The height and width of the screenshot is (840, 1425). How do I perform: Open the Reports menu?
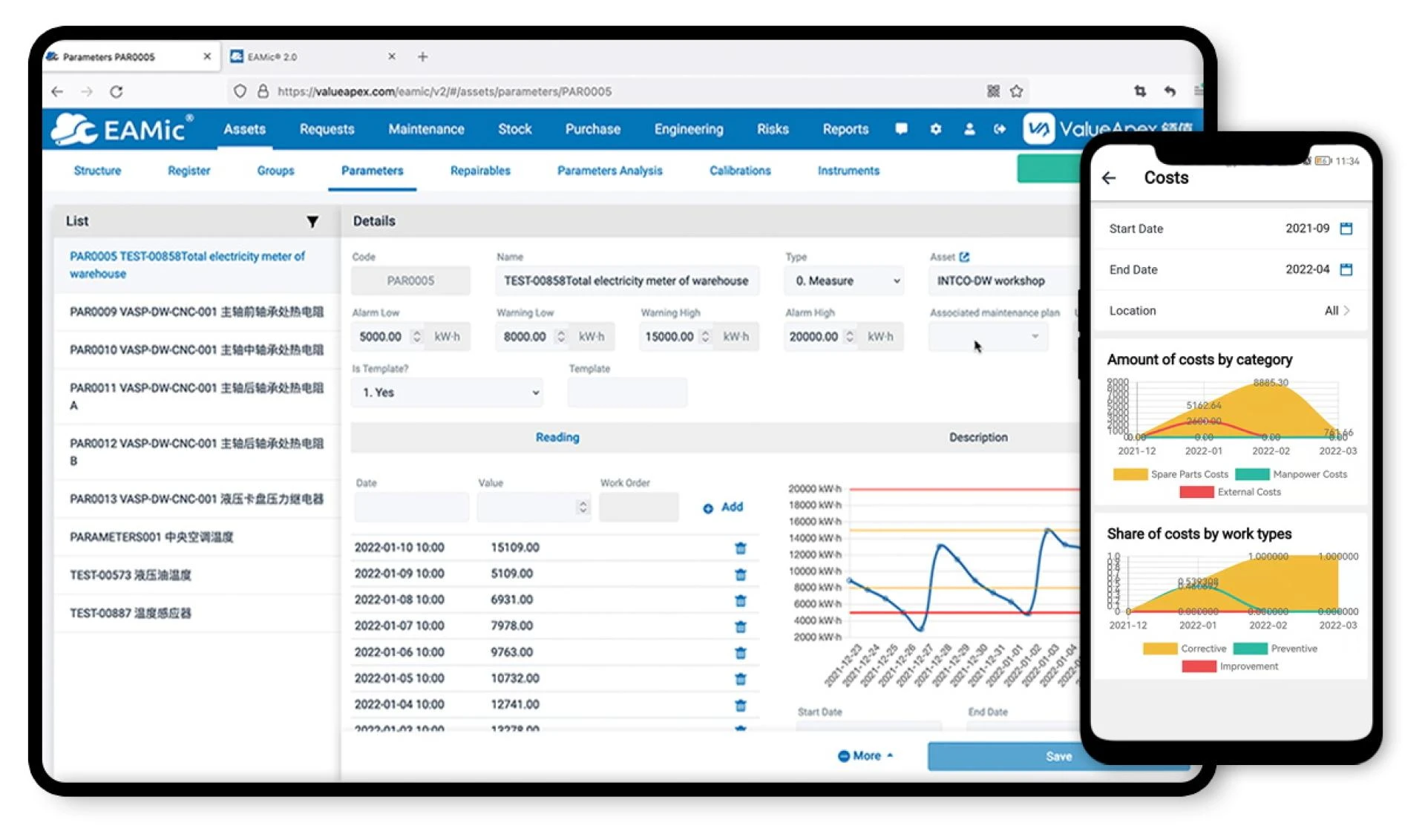click(845, 128)
